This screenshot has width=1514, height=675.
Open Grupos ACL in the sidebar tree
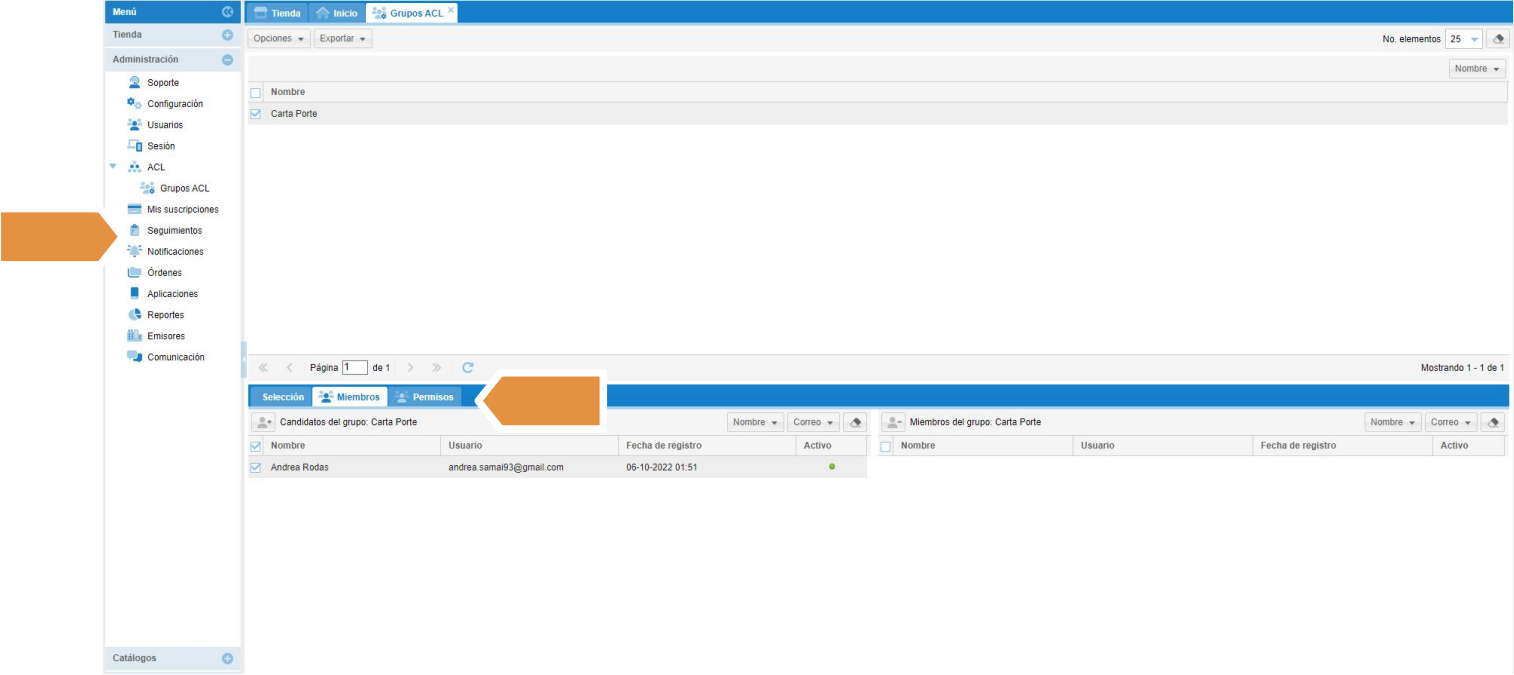pos(184,189)
